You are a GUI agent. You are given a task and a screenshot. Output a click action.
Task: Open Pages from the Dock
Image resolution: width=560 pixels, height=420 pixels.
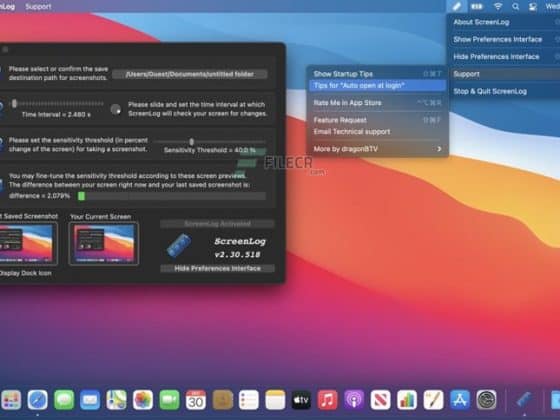tap(433, 400)
